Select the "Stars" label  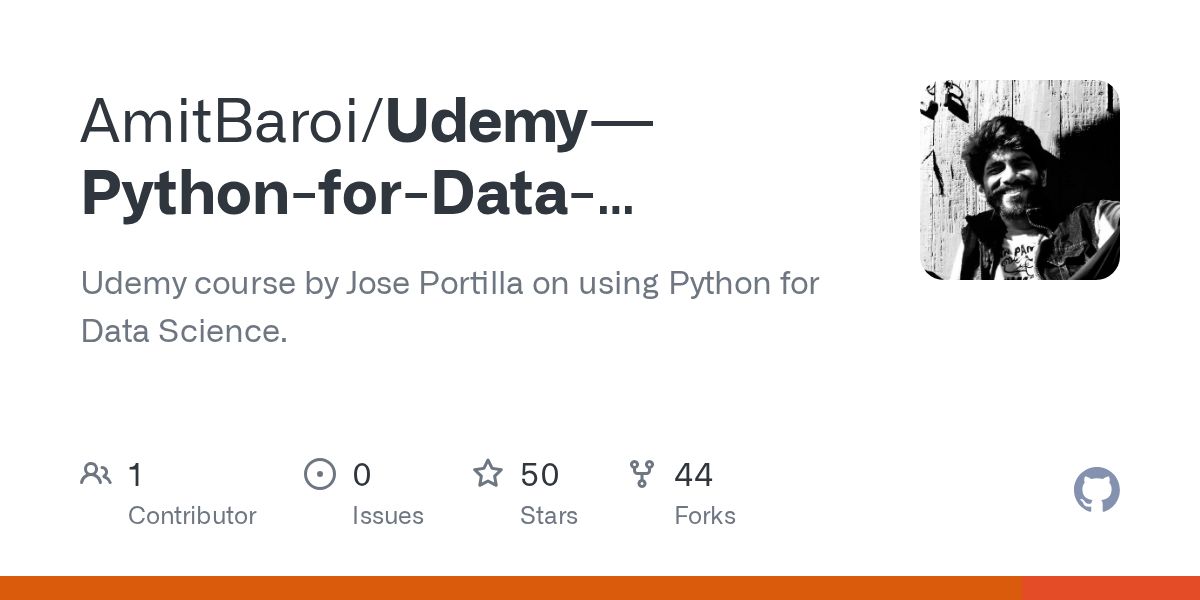tap(549, 516)
